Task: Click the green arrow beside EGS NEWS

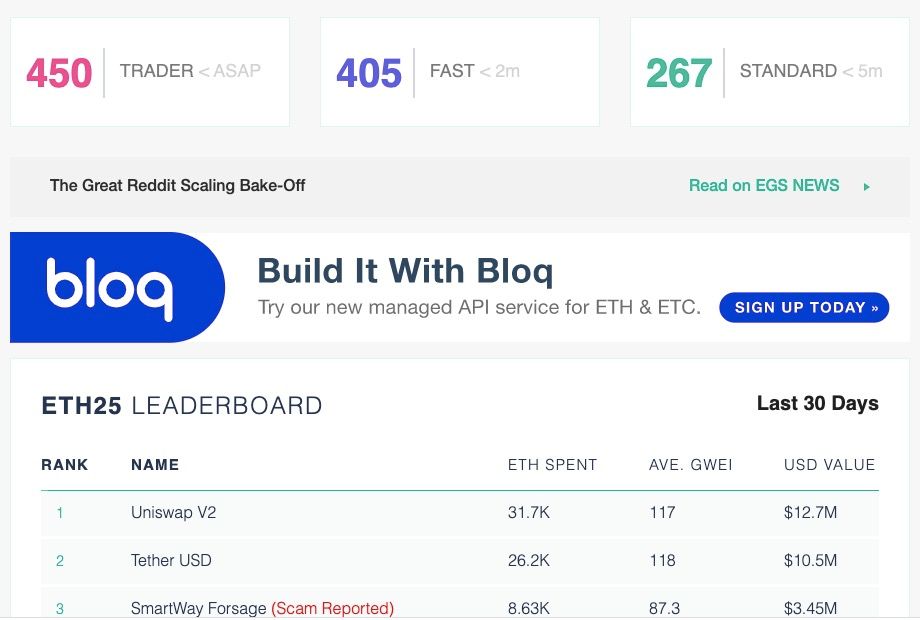Action: click(x=867, y=187)
